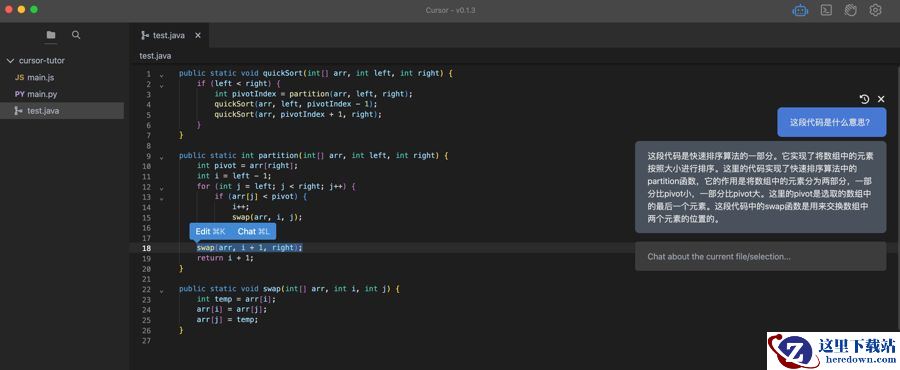Click 'i++;' on line 14
The height and width of the screenshot is (370, 900).
[241, 207]
